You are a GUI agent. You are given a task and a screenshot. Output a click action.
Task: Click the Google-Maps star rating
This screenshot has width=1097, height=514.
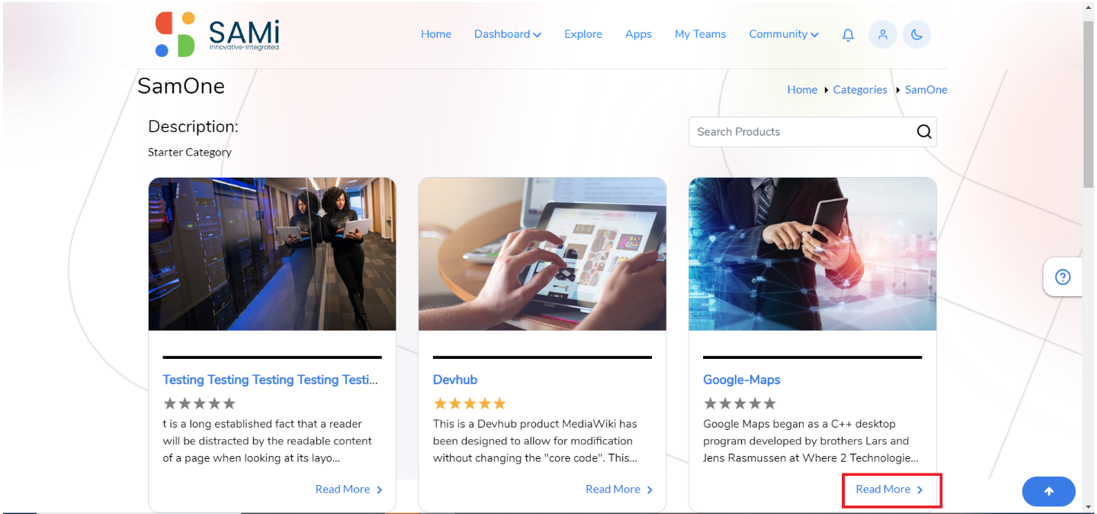click(x=739, y=404)
